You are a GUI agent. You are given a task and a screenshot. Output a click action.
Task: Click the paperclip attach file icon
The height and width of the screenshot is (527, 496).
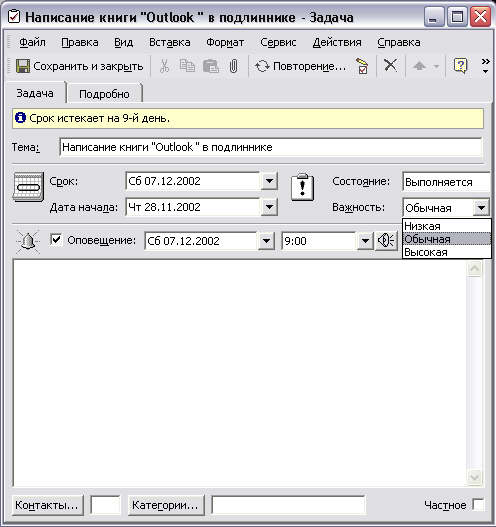234,66
